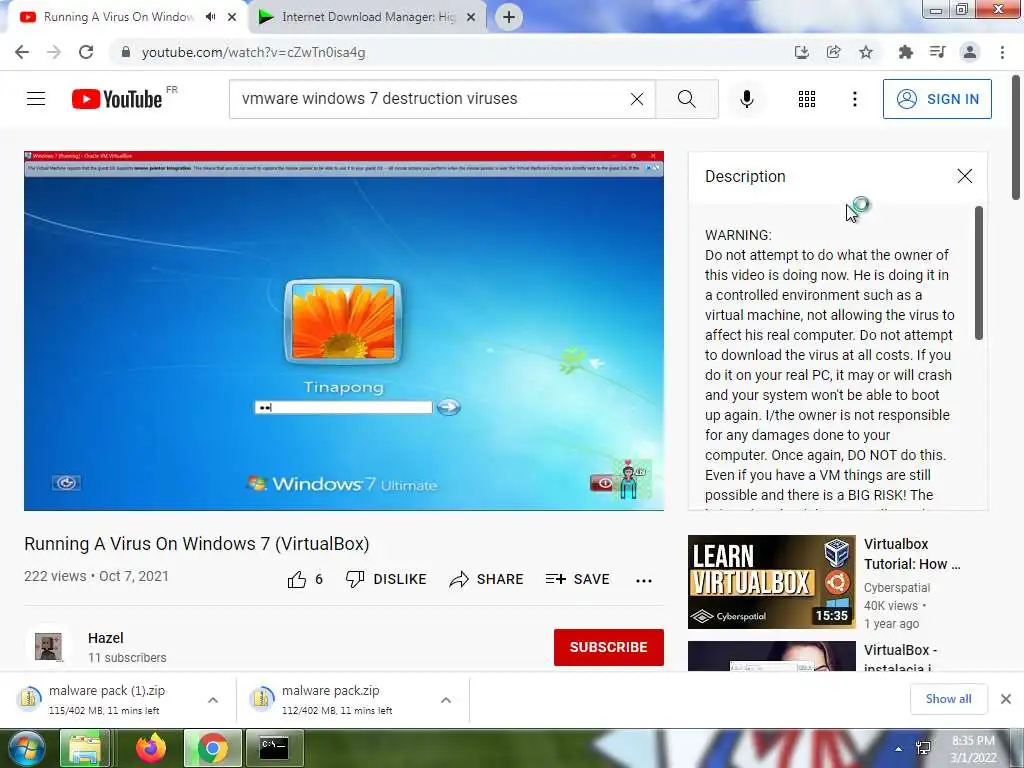Viewport: 1024px width, 768px height.
Task: Open the media control icon in toolbar
Action: 937,52
